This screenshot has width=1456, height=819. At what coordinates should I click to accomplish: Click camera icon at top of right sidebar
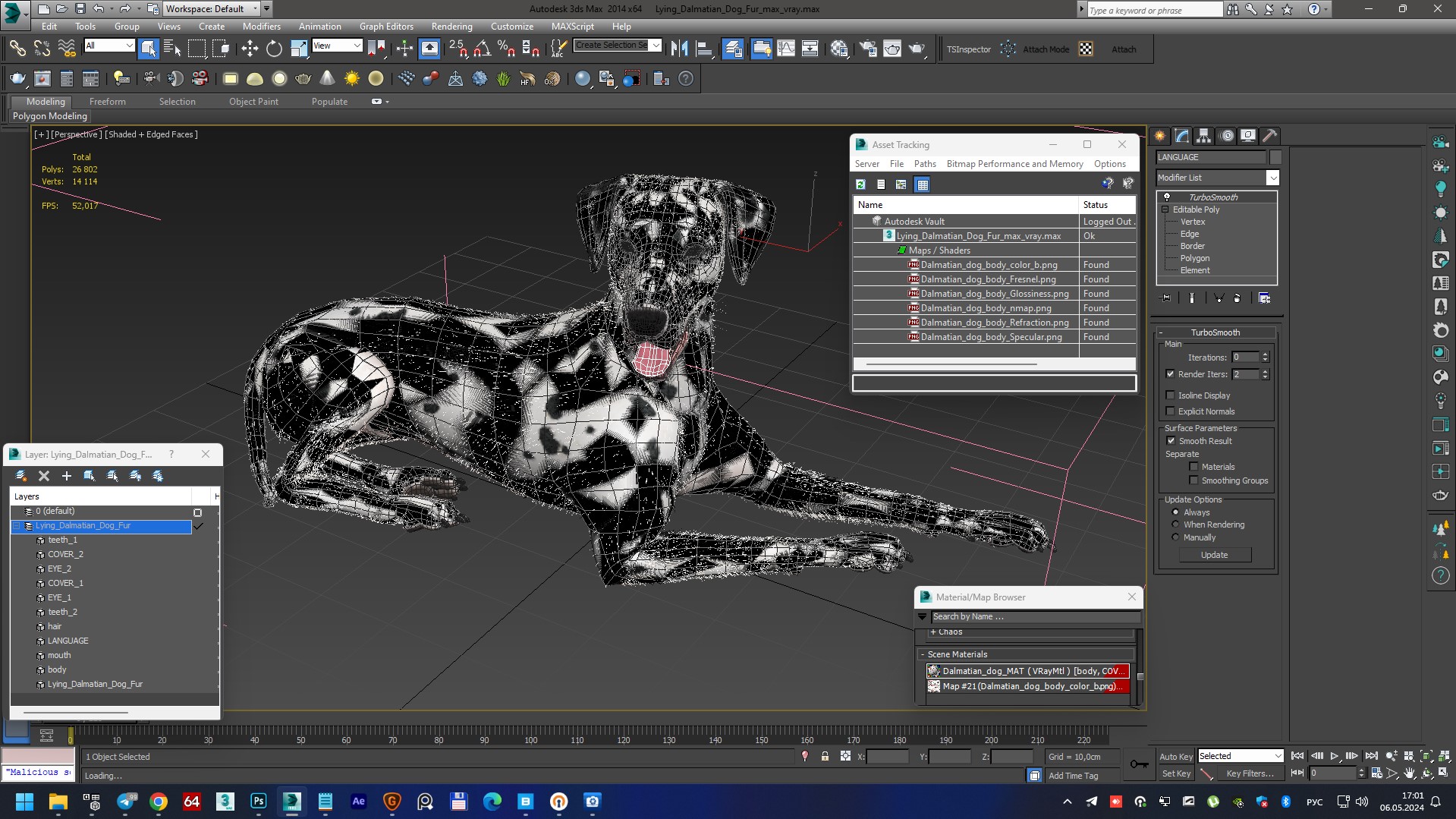coord(1439,142)
